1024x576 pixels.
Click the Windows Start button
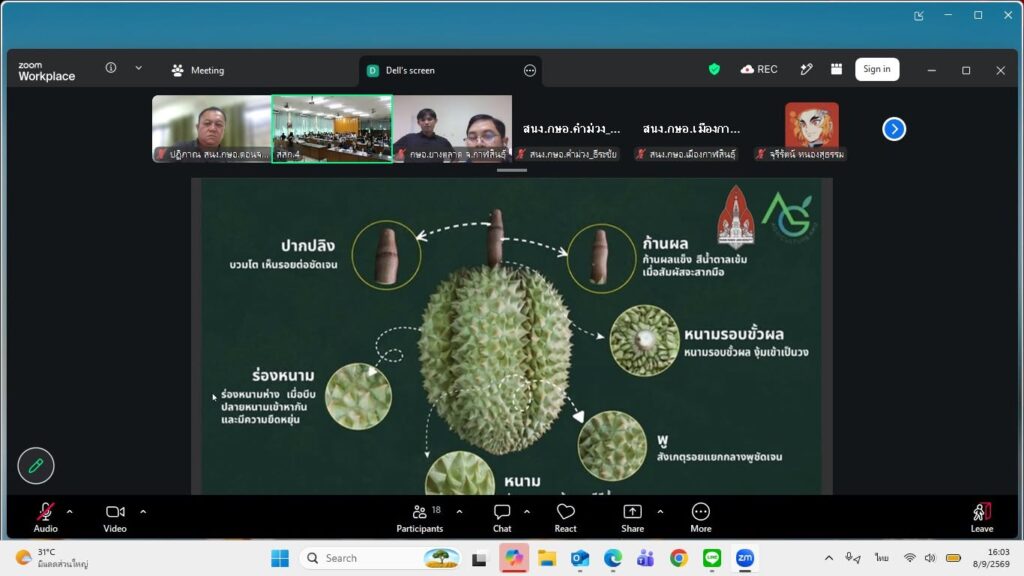(x=280, y=558)
